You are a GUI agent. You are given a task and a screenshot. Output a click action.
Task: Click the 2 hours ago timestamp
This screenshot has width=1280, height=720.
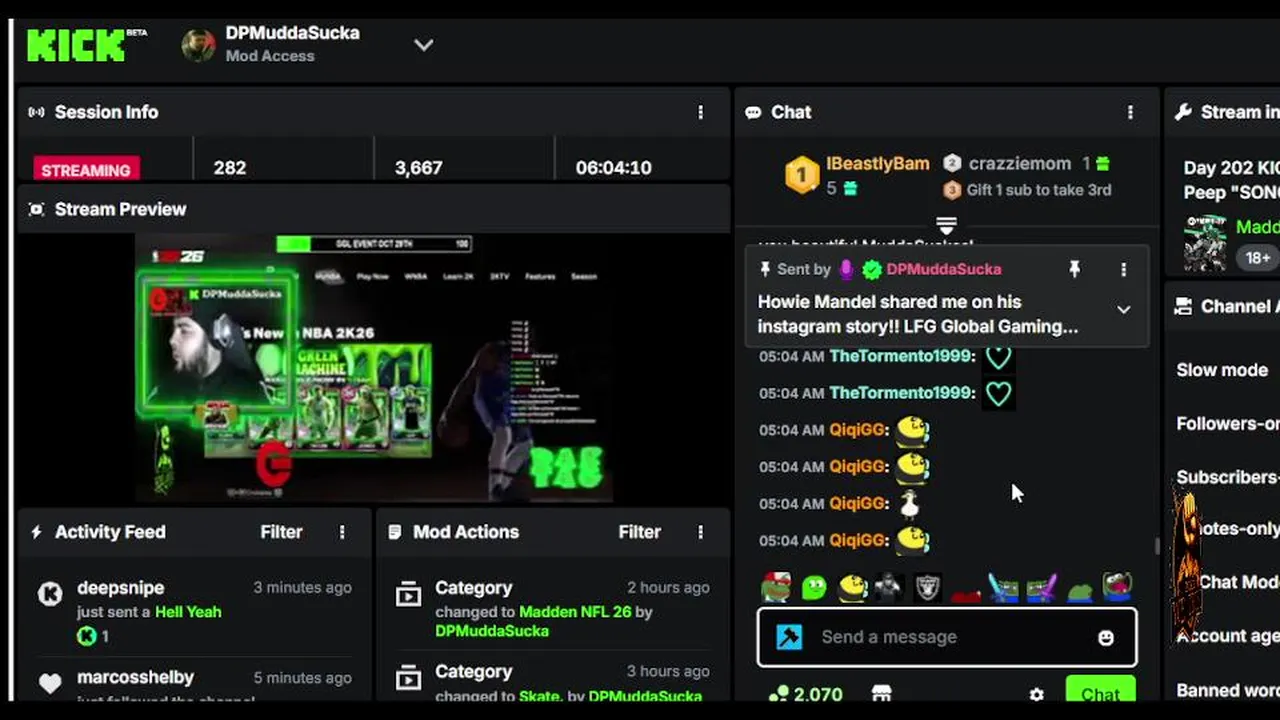pyautogui.click(x=668, y=588)
